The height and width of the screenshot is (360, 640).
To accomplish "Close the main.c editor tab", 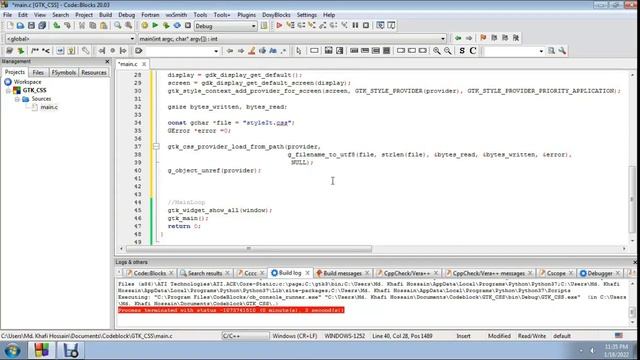I will [x=144, y=64].
